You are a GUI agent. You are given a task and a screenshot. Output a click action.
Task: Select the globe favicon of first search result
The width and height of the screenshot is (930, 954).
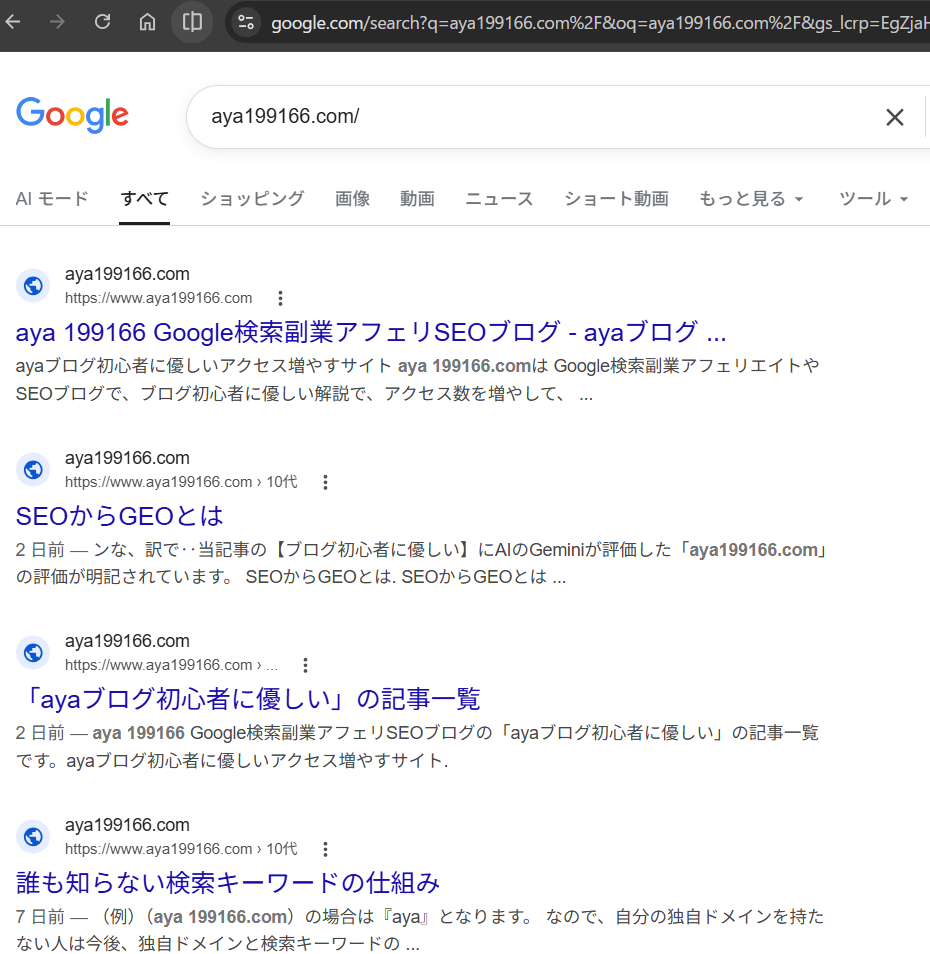[x=32, y=285]
